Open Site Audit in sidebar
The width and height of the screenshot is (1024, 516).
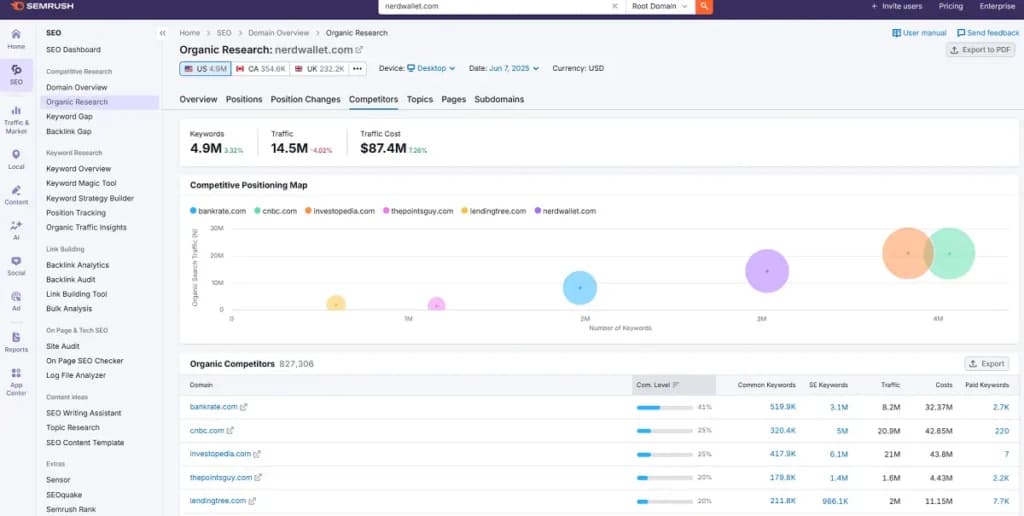pos(63,346)
